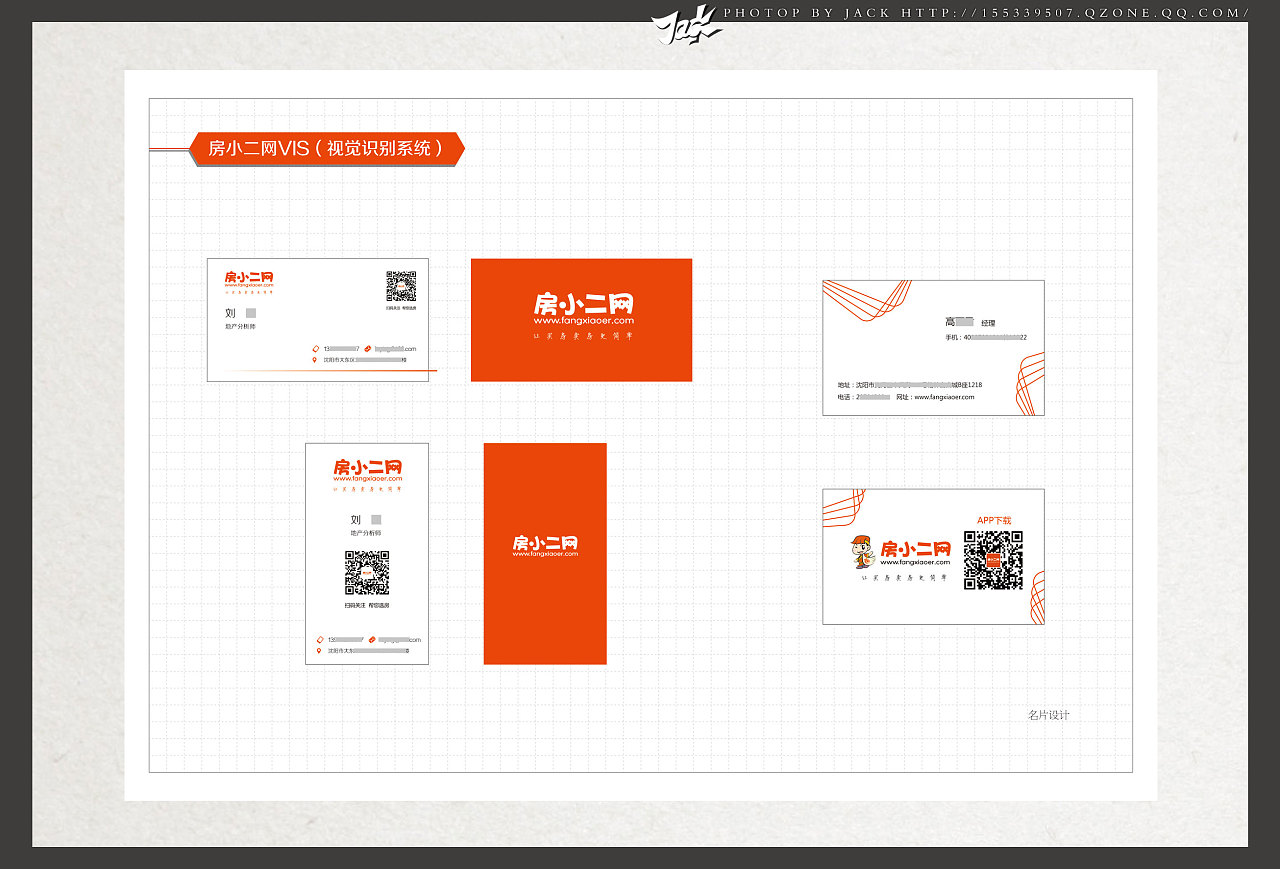Click the orange logo on the vertical 刘 card

(367, 468)
